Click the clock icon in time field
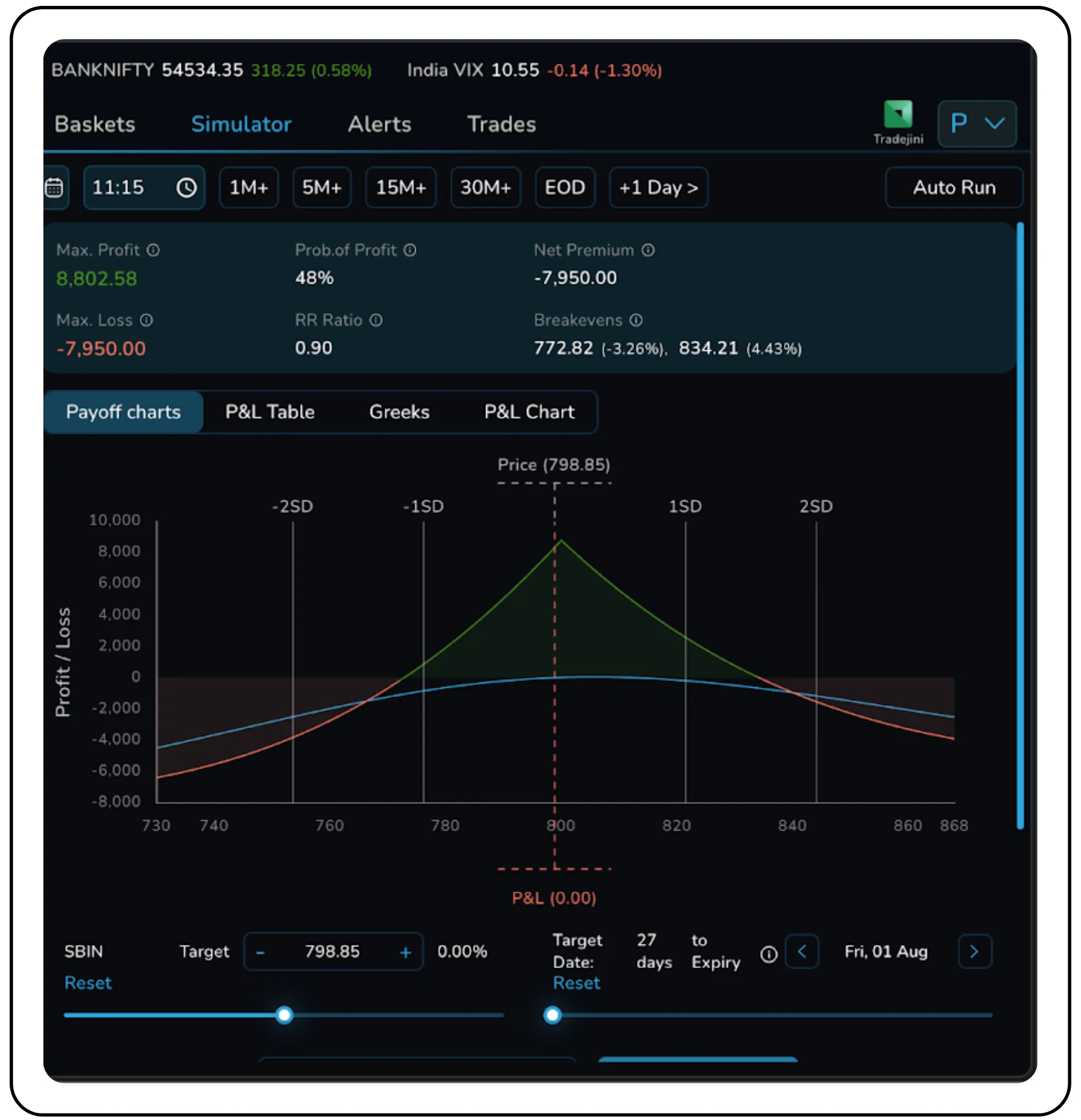1081x1120 pixels. 186,187
